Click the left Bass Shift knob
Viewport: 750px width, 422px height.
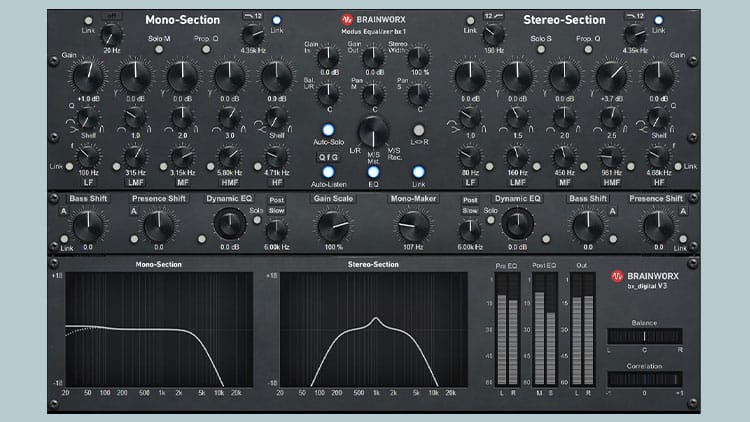point(88,226)
